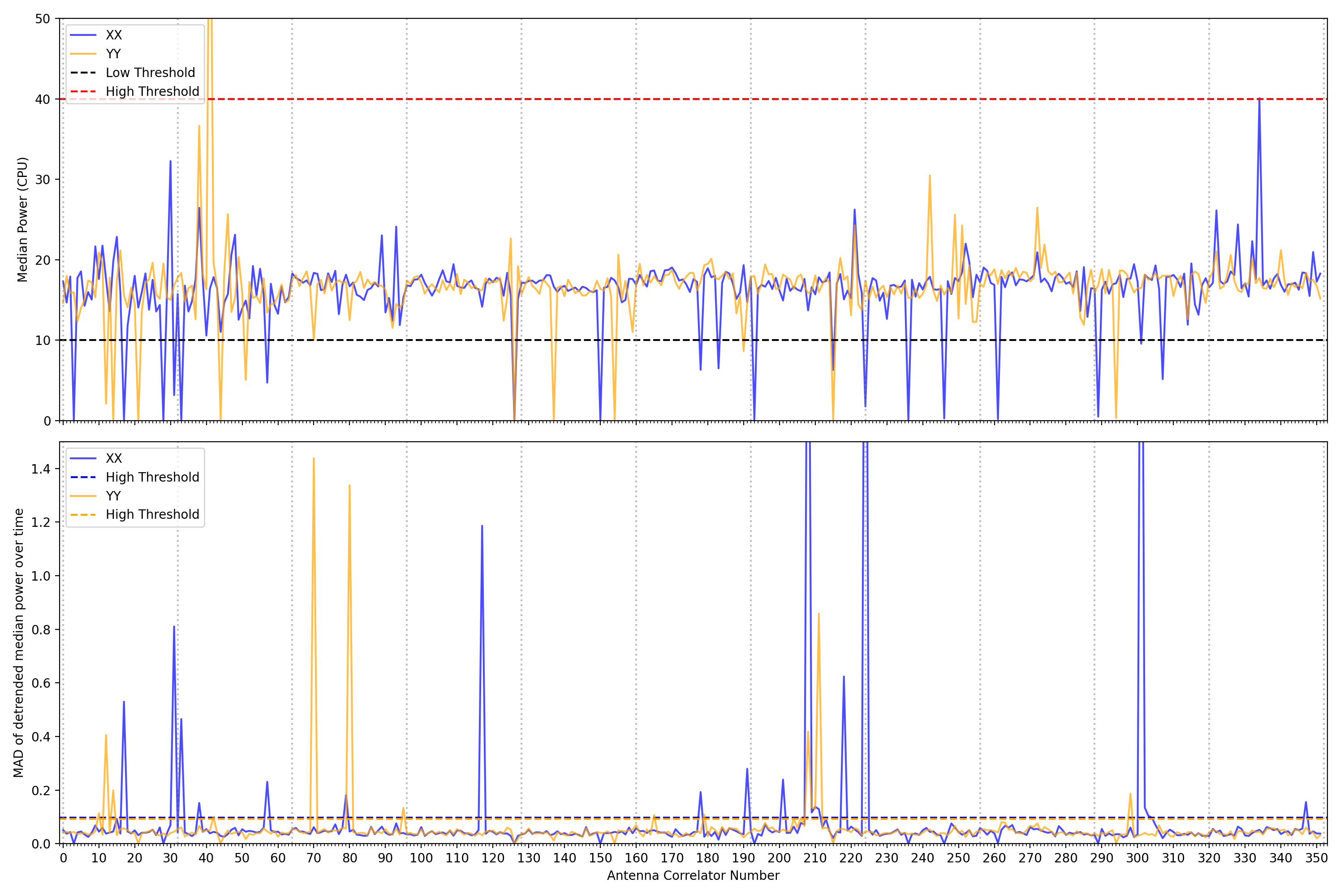Click the orange YY line swatch in bottom legend
Viewport: 1344px width, 896px height.
pos(83,496)
